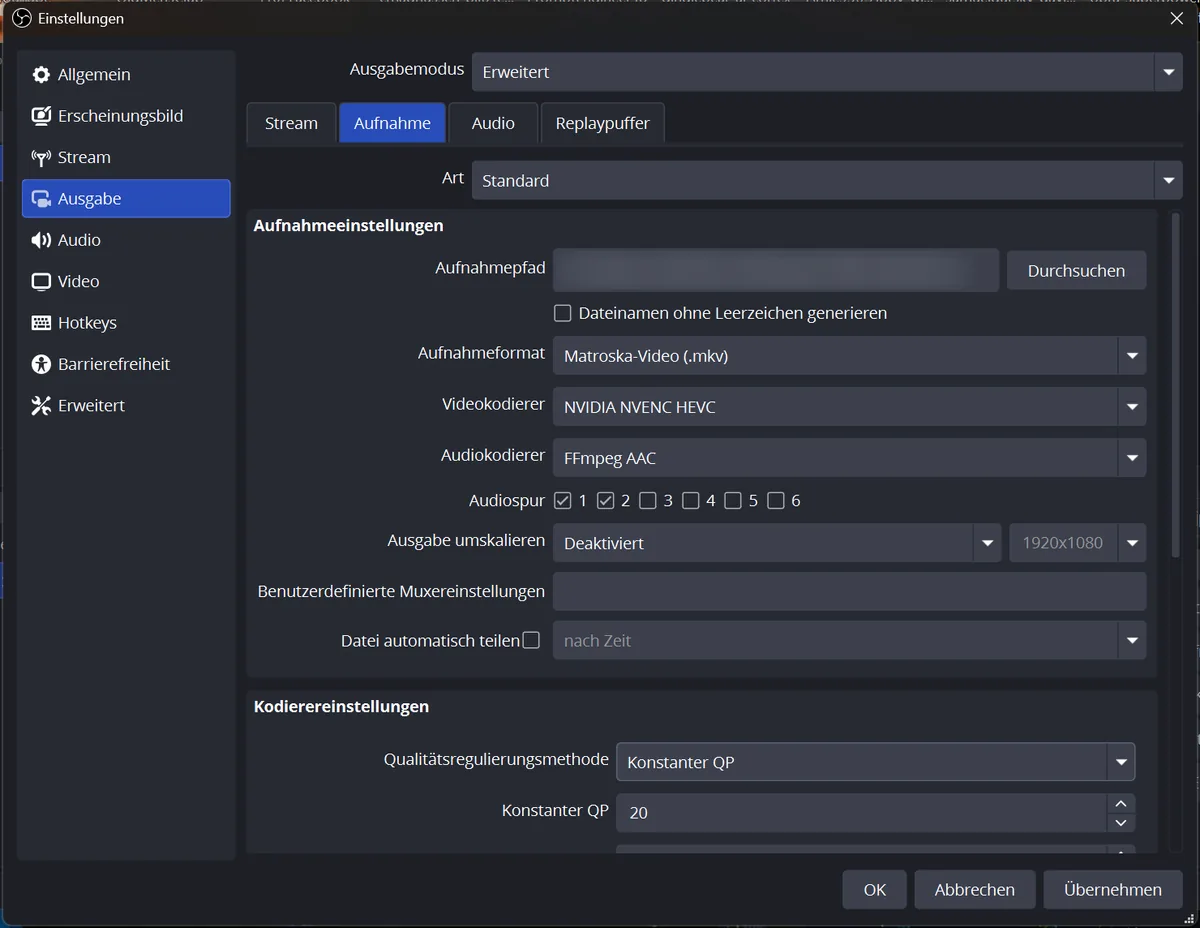Open the Ausgabe umskalieren dropdown
The height and width of the screenshot is (928, 1200).
pos(776,543)
